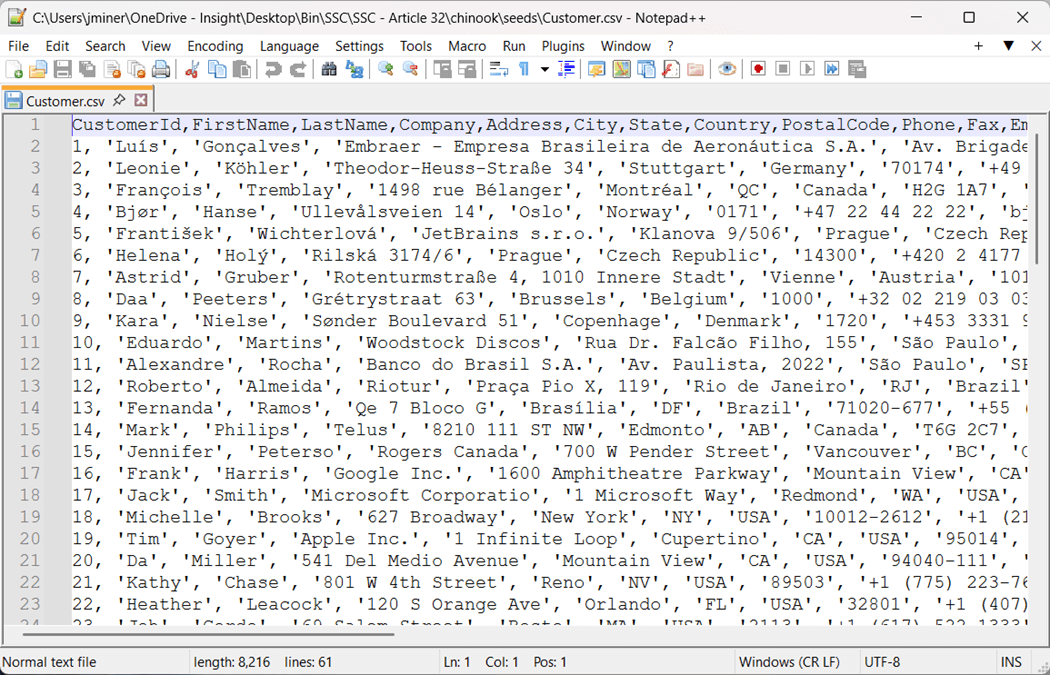
Task: Open the Document Map icon
Action: [x=621, y=69]
